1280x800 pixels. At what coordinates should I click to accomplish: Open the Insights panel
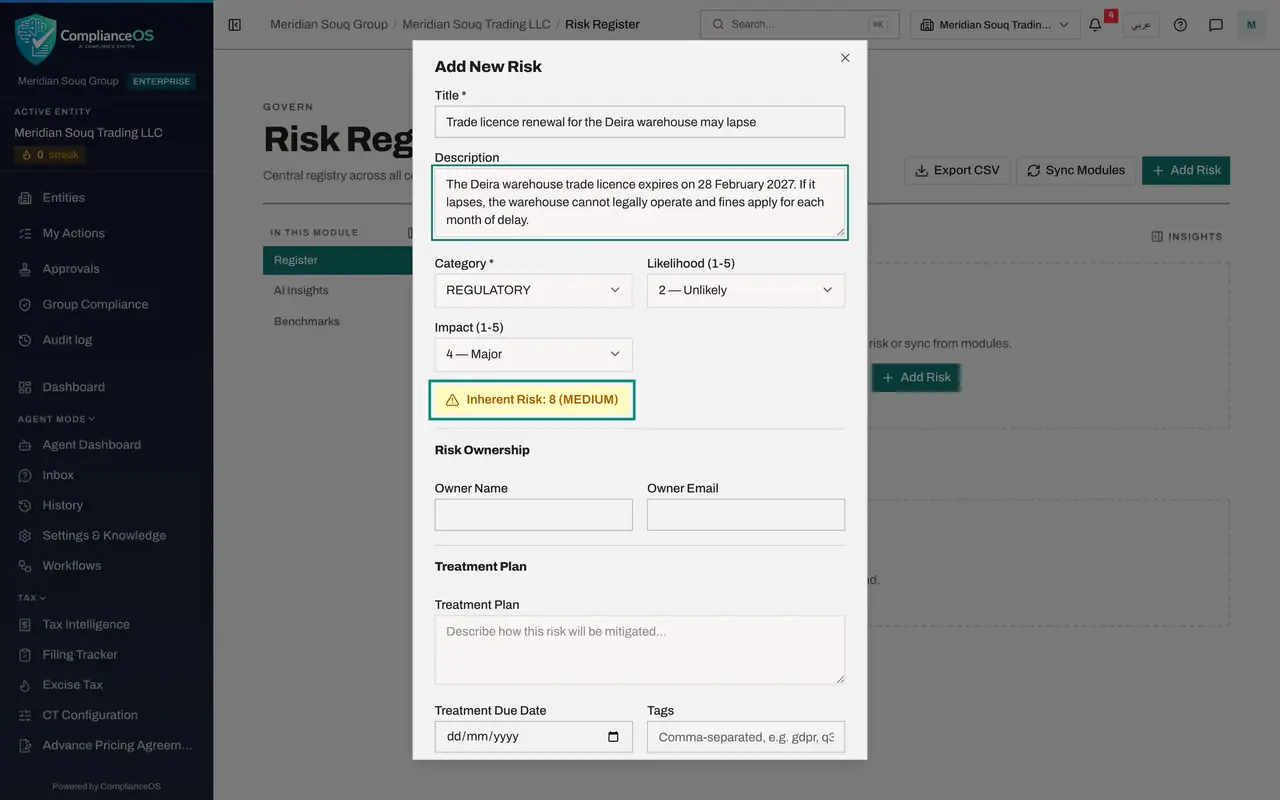pos(1186,237)
